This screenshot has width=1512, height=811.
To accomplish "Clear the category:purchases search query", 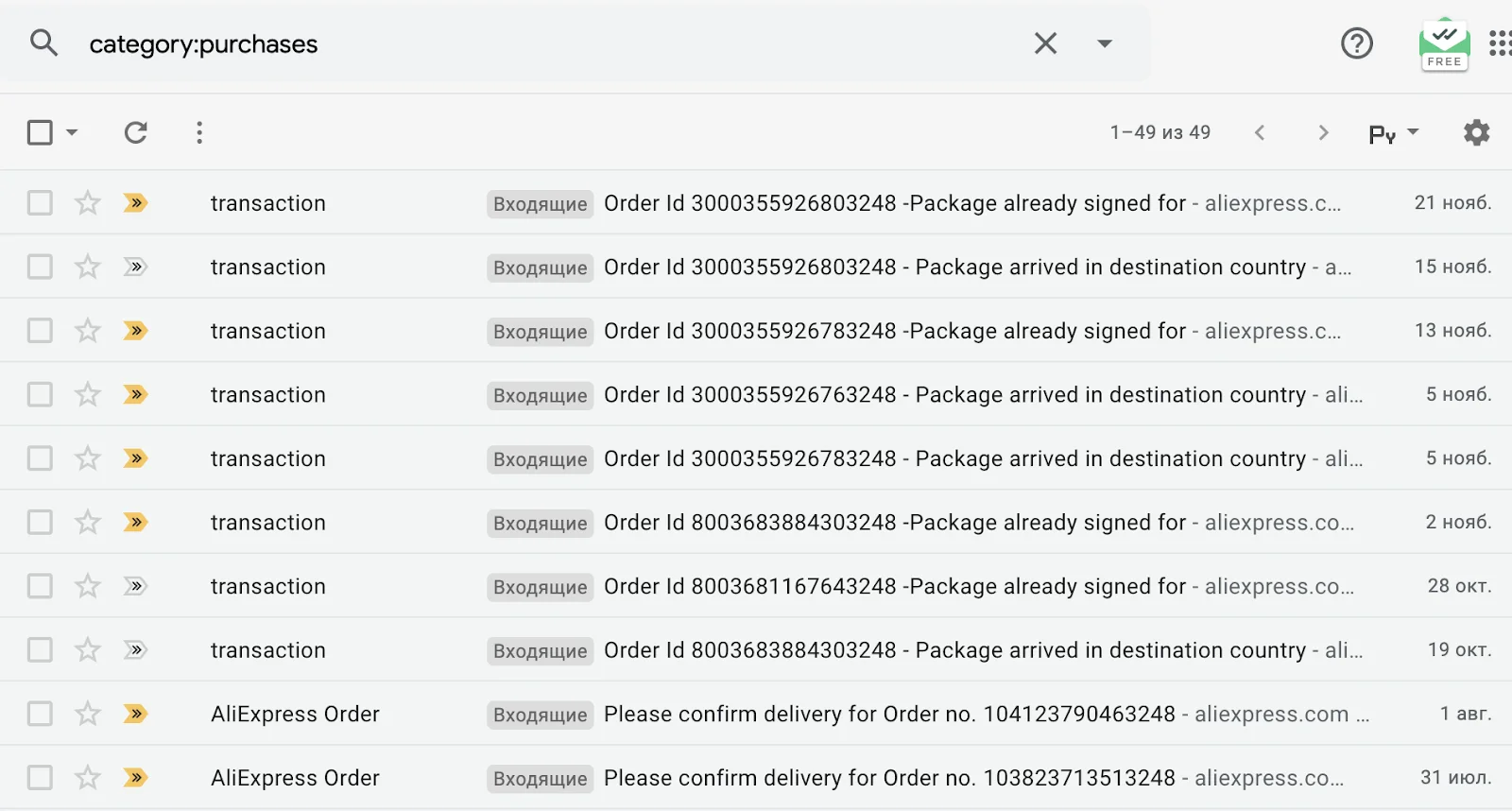I will (x=1045, y=43).
